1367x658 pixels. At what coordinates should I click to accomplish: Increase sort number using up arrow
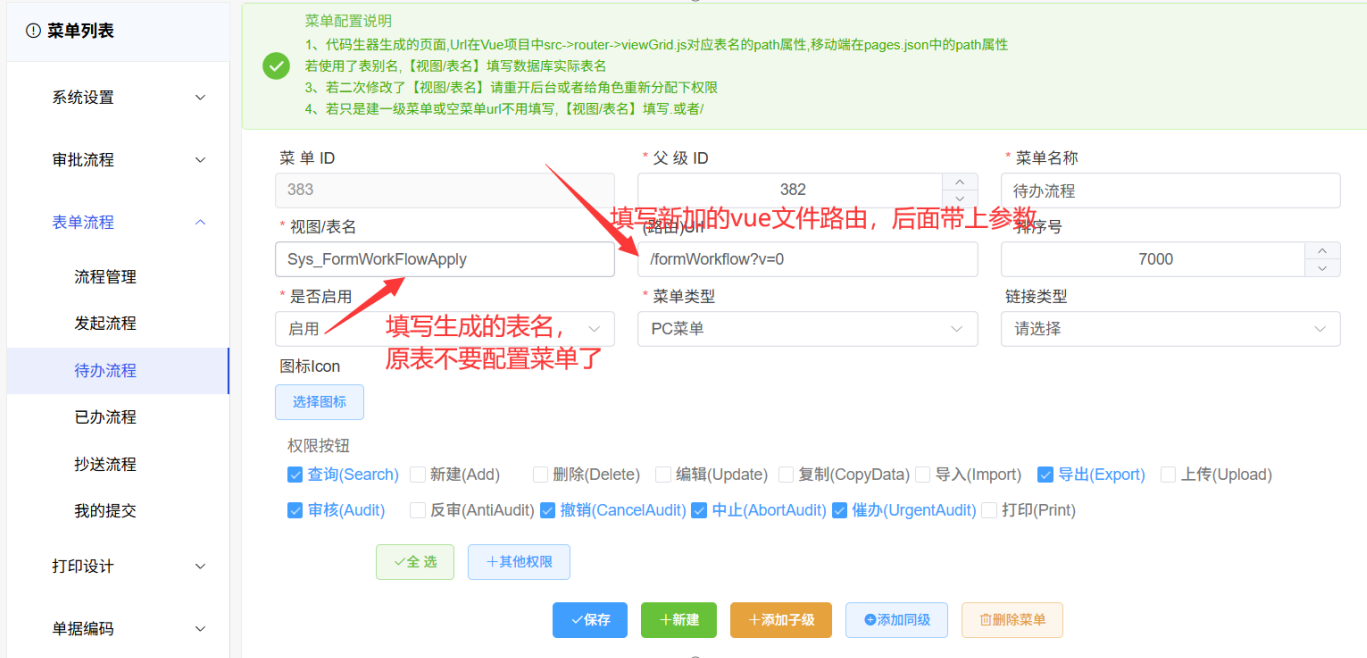click(x=1322, y=251)
